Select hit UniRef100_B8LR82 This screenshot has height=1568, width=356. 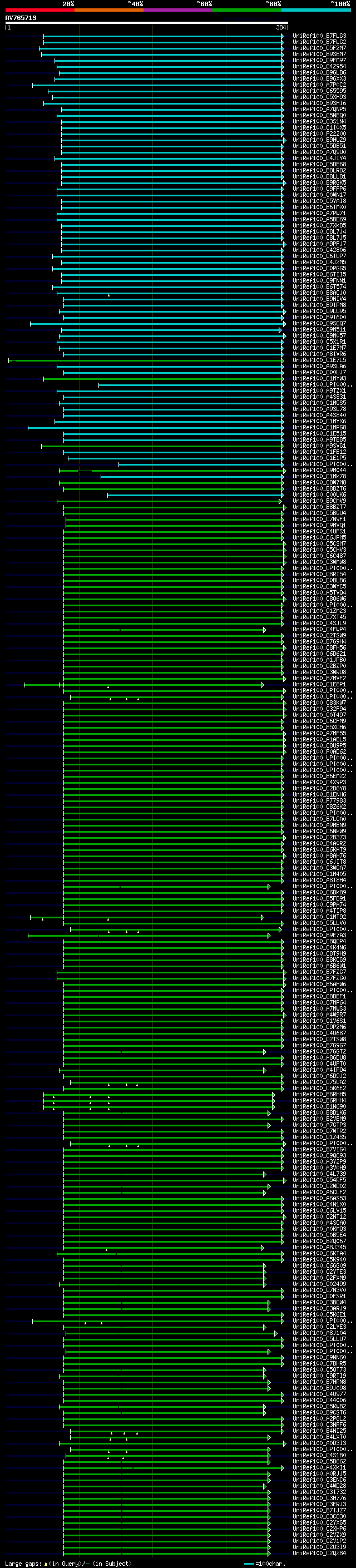tap(319, 170)
